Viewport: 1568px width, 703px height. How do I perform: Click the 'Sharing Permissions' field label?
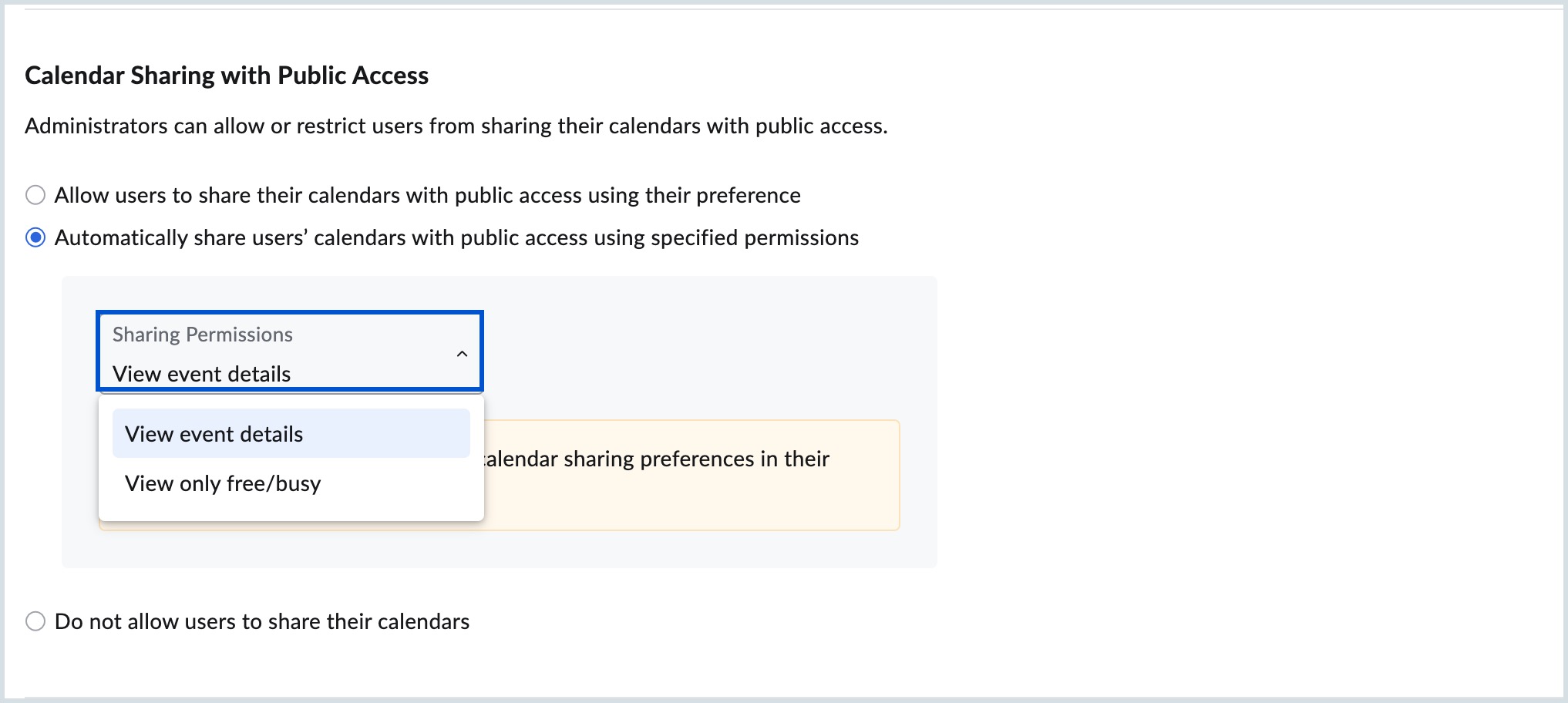click(203, 335)
